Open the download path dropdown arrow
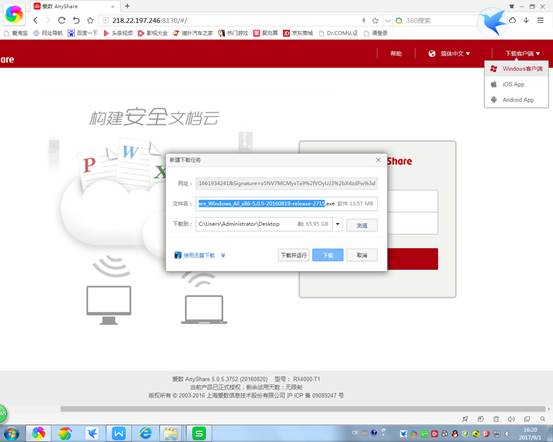This screenshot has height=442, width=553. [x=338, y=224]
